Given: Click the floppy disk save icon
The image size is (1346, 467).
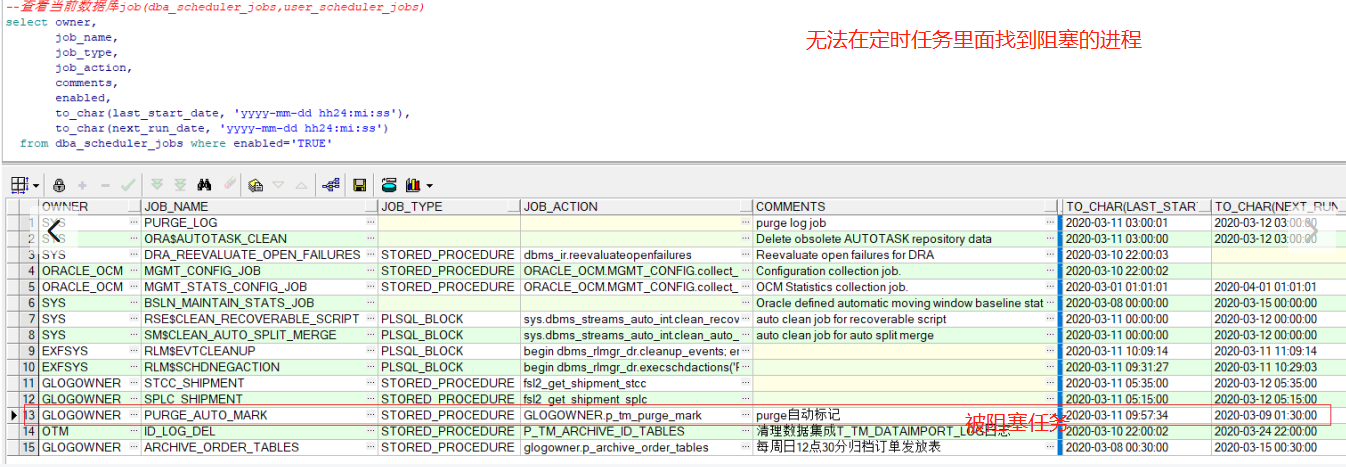Looking at the screenshot, I should [359, 185].
